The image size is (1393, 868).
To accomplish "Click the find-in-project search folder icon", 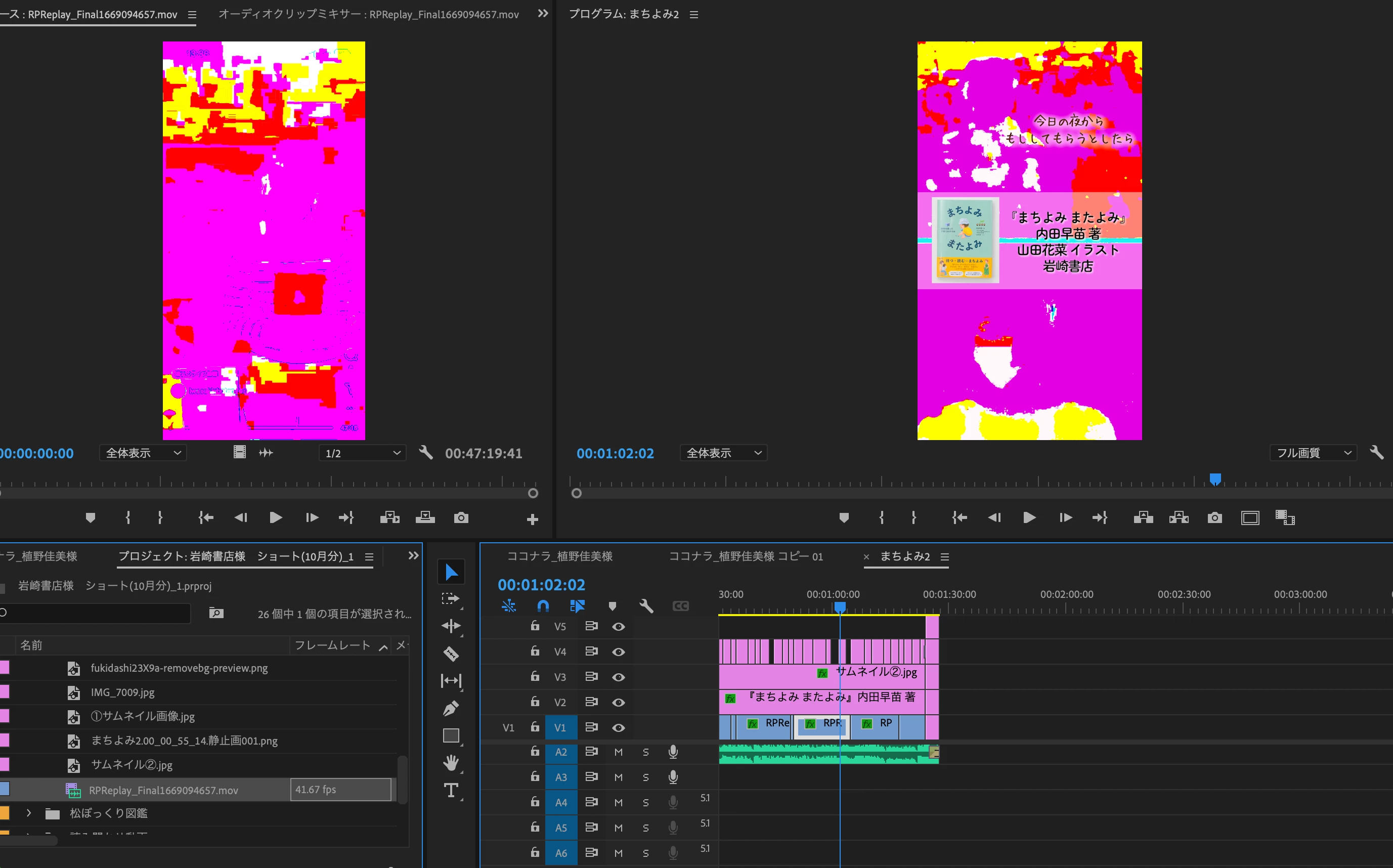I will (216, 613).
